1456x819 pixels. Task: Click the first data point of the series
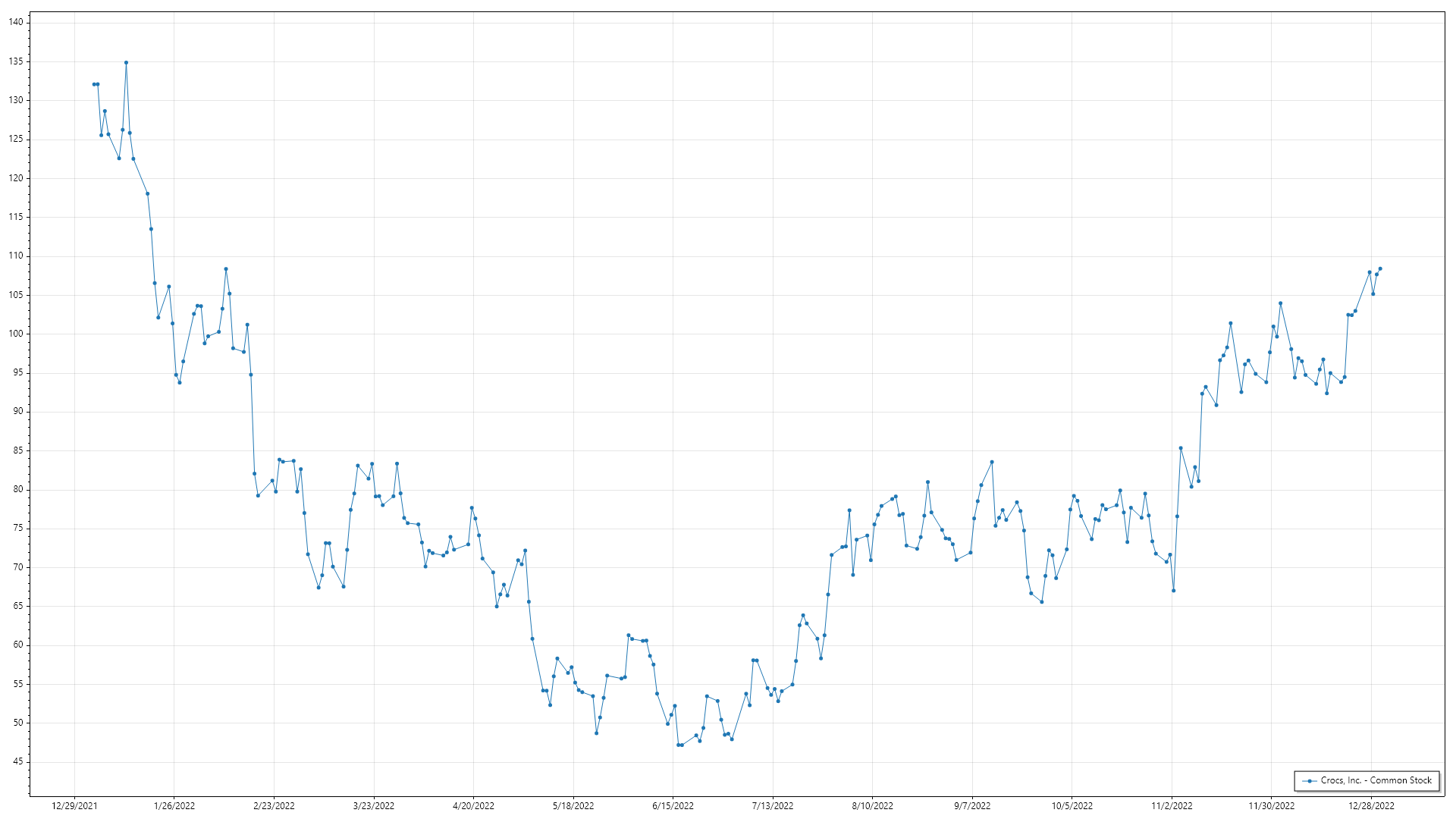click(x=94, y=84)
